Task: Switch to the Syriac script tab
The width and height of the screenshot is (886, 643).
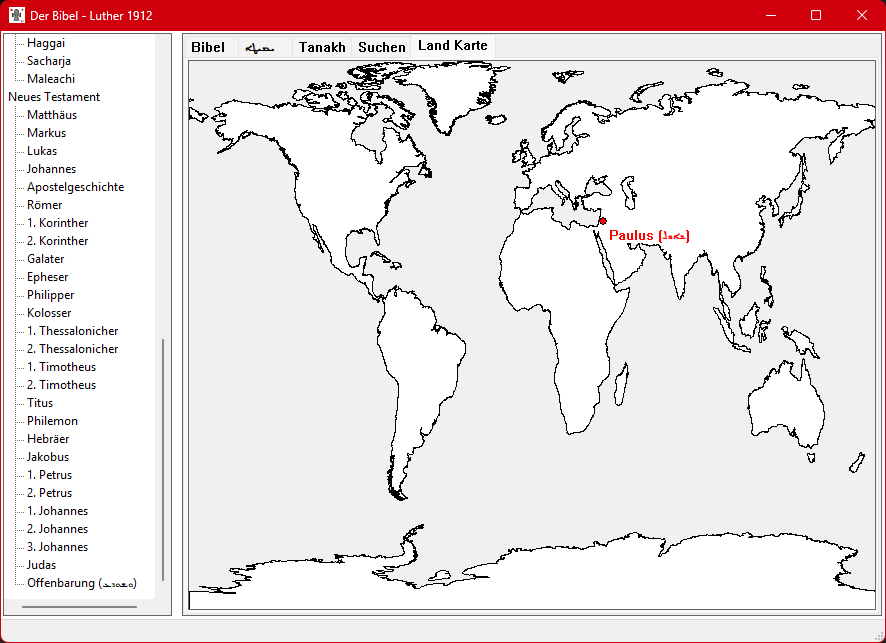Action: [x=261, y=47]
